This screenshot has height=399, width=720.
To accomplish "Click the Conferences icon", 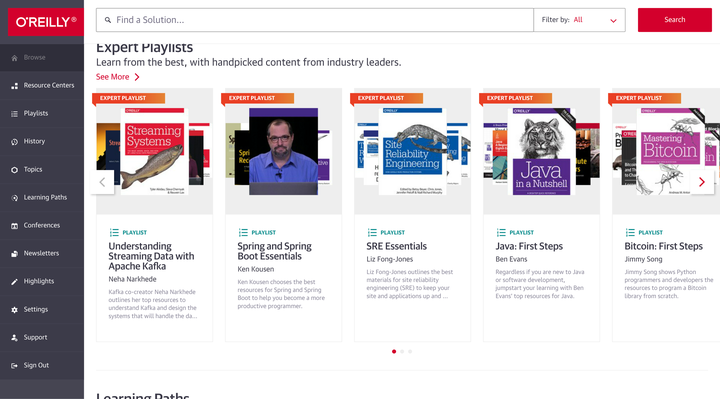I will pos(14,226).
